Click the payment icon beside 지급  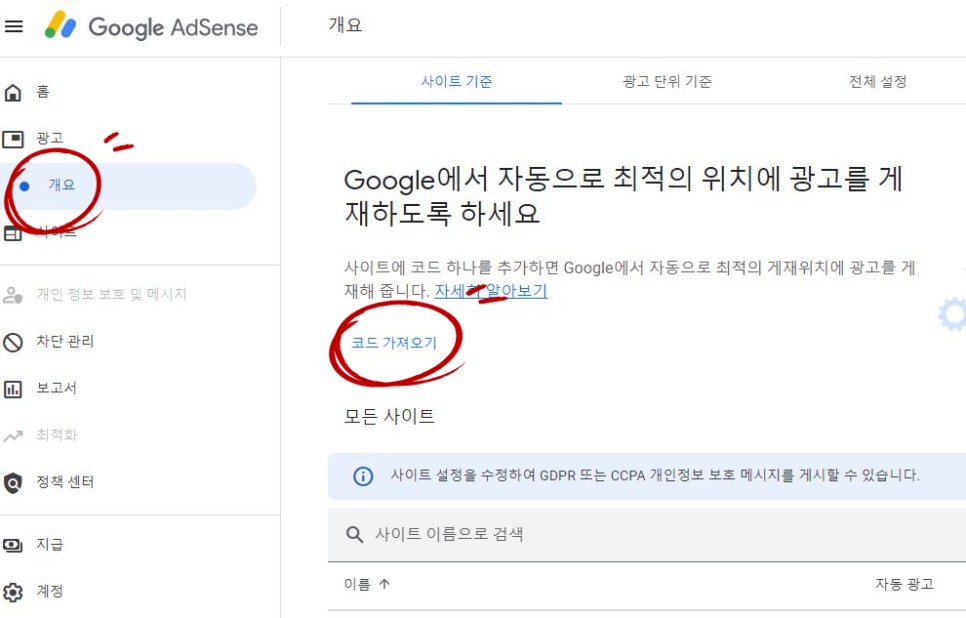click(x=12, y=545)
